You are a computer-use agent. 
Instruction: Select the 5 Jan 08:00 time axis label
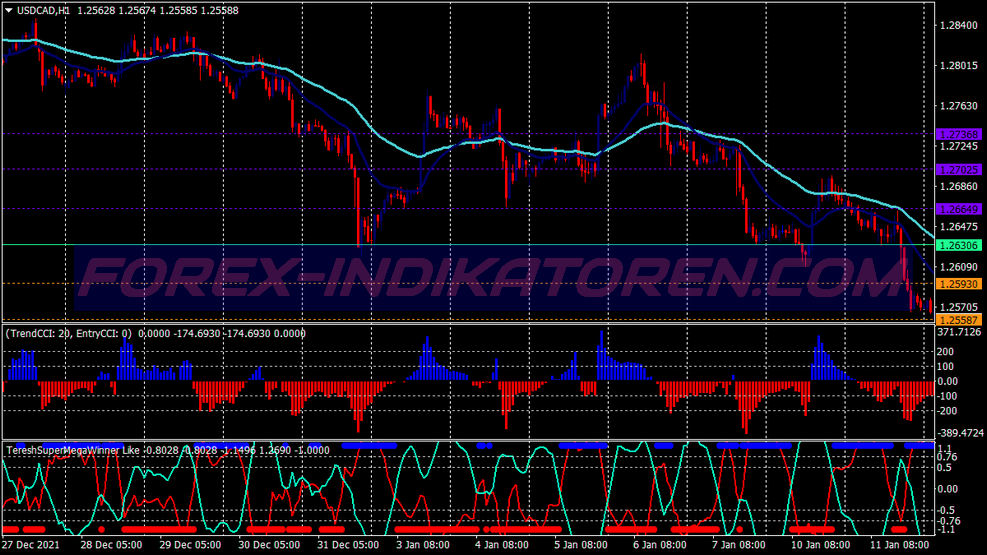click(580, 545)
